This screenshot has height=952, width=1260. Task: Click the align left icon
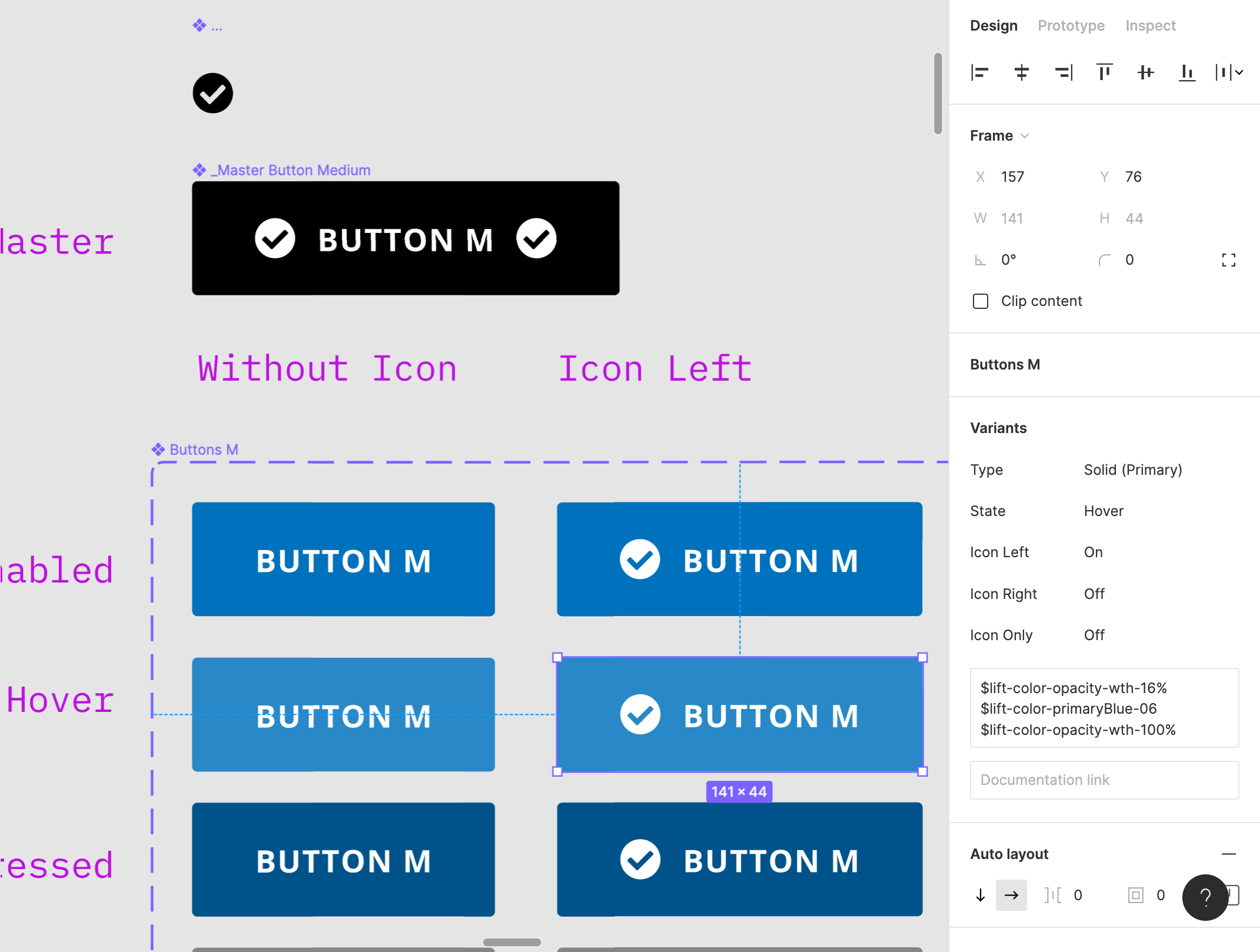979,72
